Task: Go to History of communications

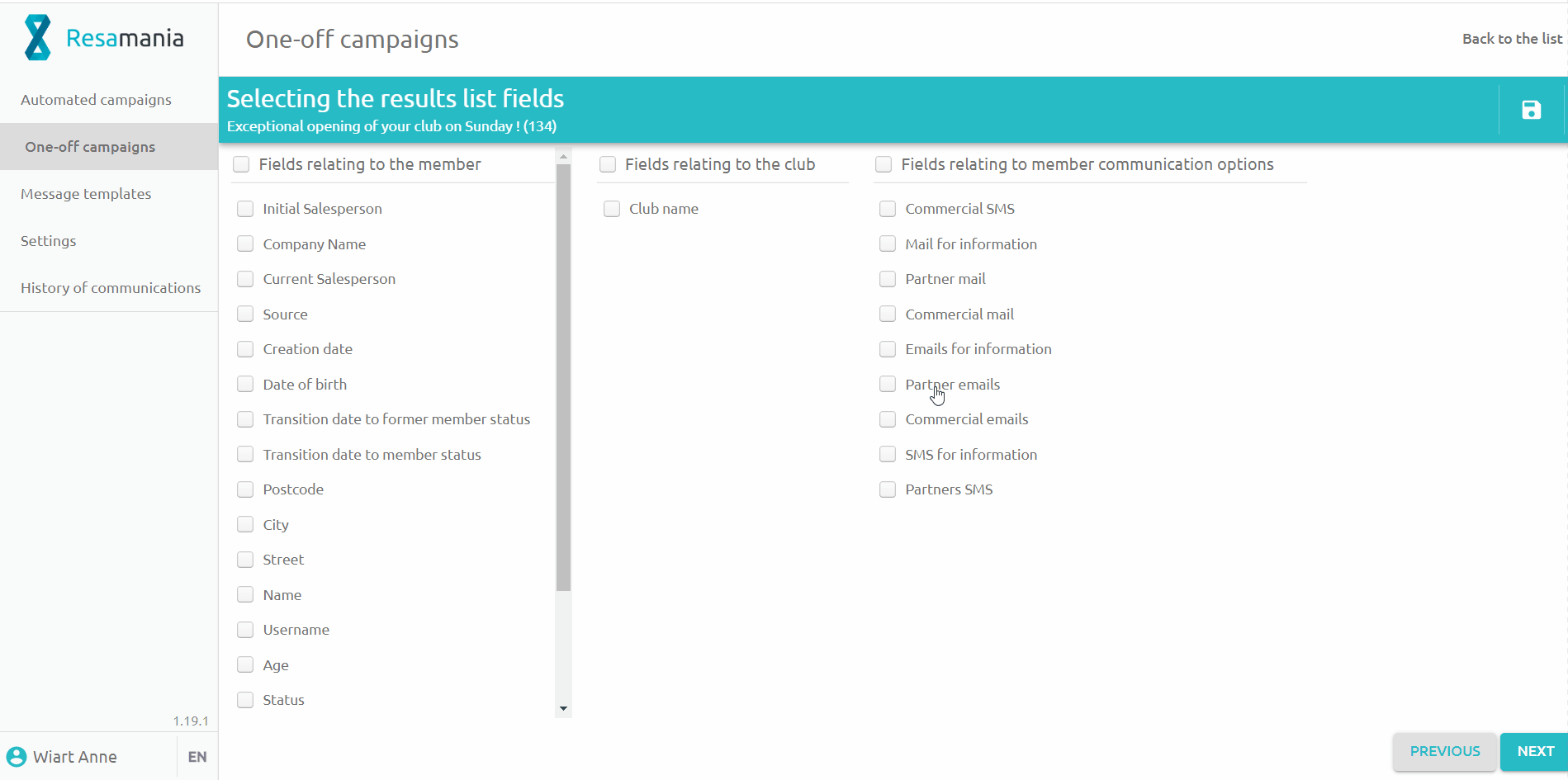Action: [111, 288]
